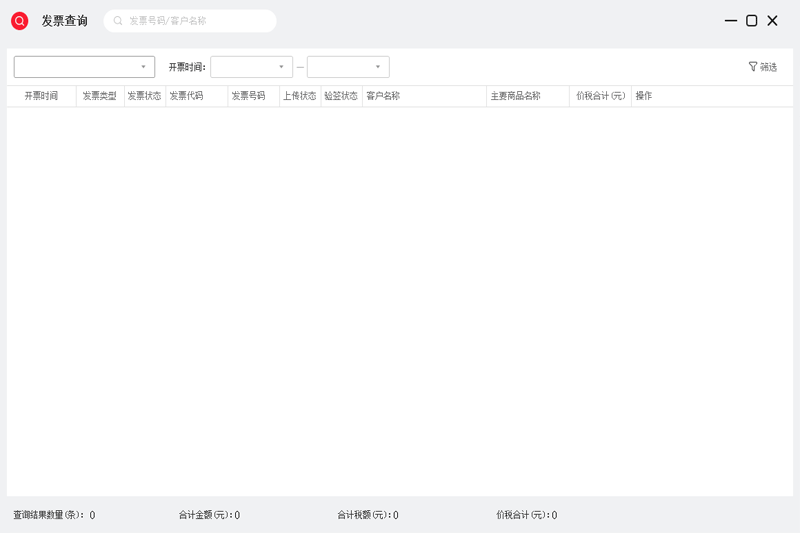
Task: Click the 价税合计(元) column header
Action: pos(601,96)
